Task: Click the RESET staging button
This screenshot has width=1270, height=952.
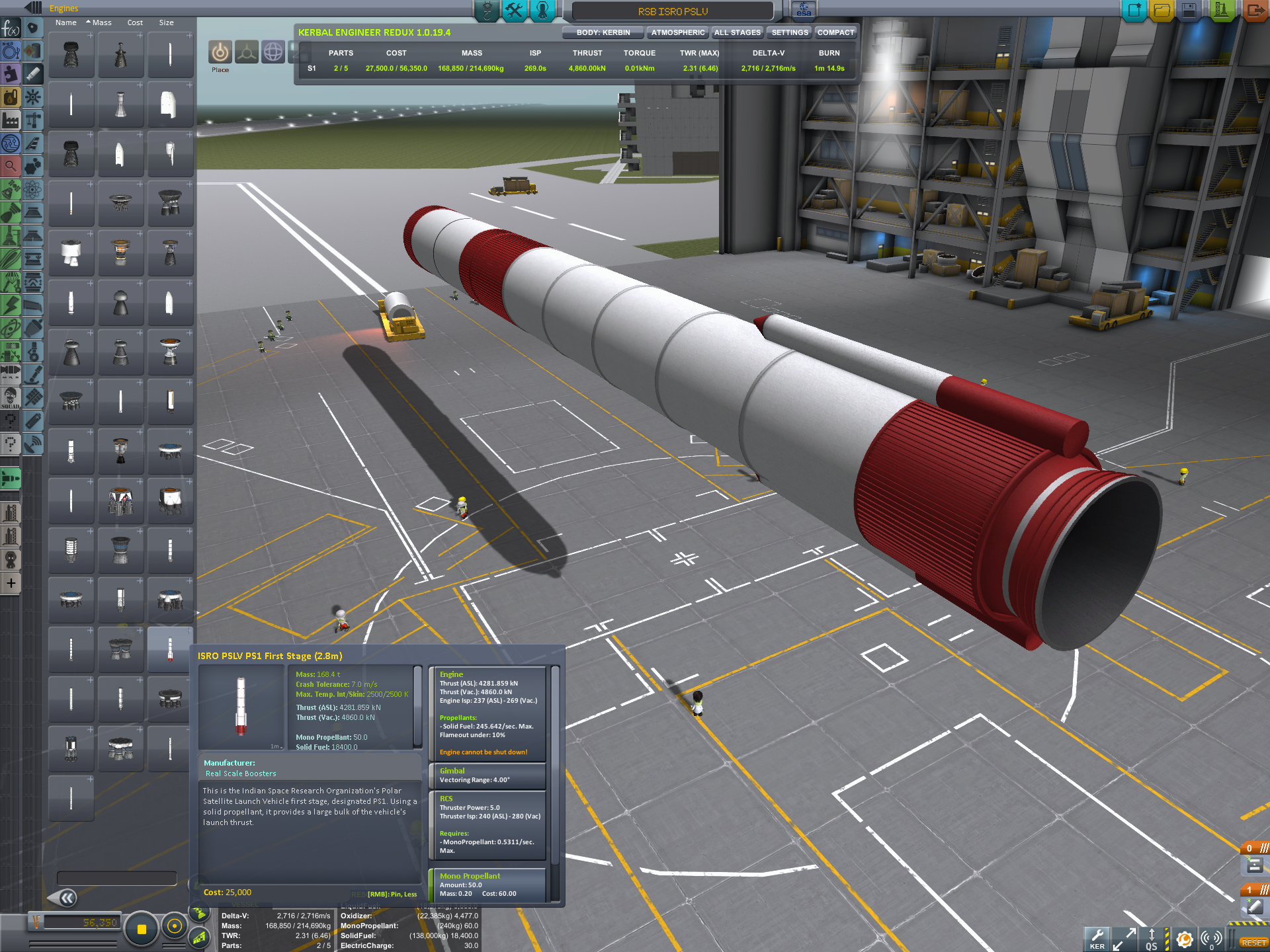Action: click(x=1254, y=943)
